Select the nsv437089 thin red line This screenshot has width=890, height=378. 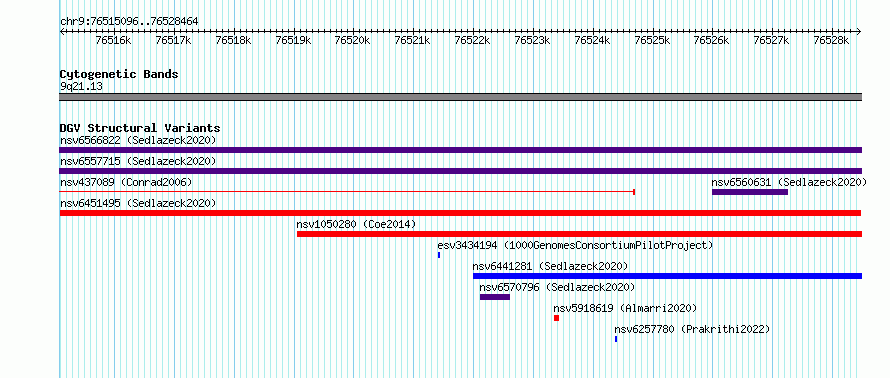coord(347,192)
